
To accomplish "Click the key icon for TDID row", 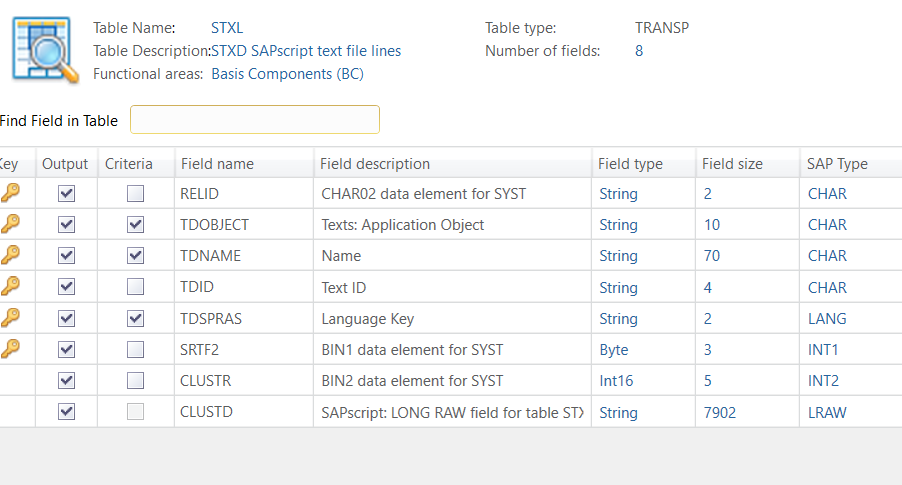I will pos(10,287).
